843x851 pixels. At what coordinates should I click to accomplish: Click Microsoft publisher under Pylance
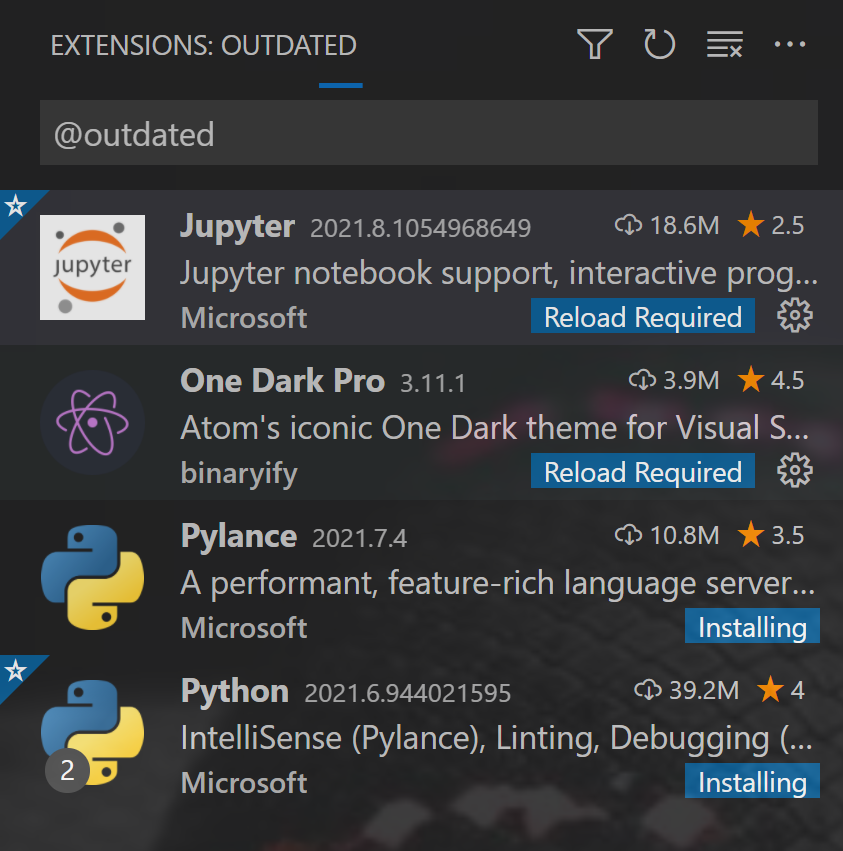[x=243, y=627]
